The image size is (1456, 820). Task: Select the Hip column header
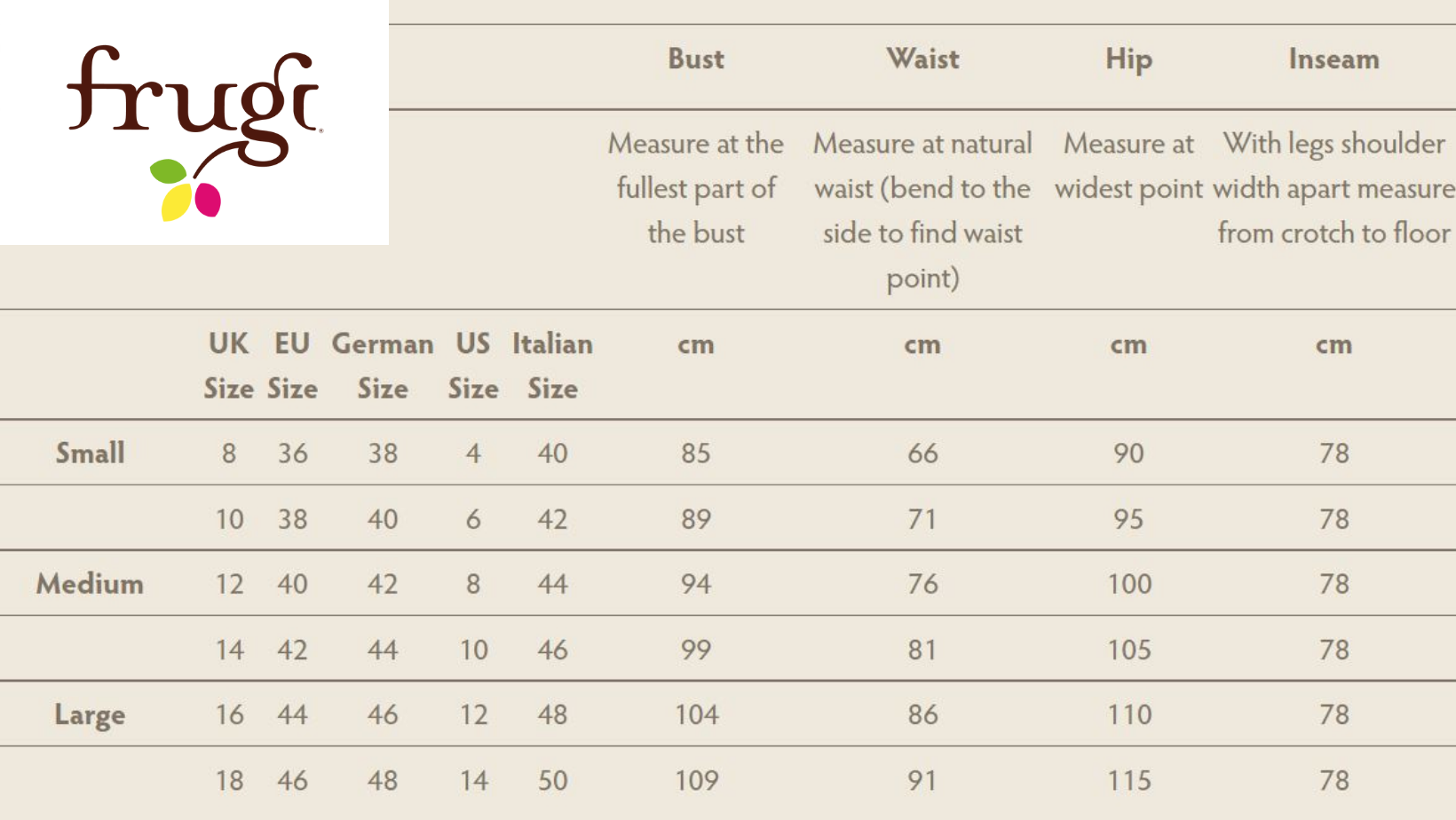coord(1128,59)
